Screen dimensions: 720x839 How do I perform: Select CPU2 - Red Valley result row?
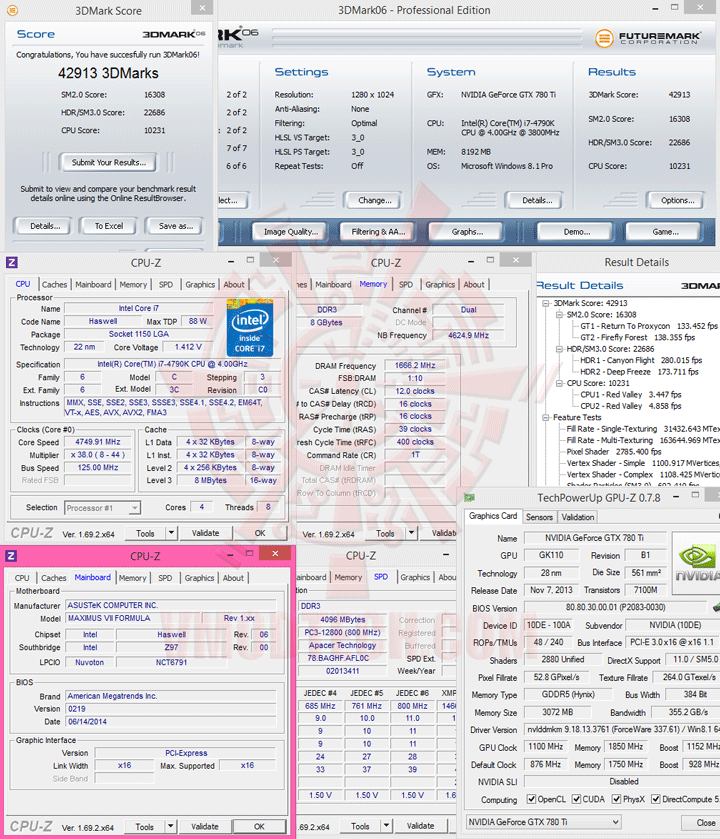pyautogui.click(x=631, y=406)
